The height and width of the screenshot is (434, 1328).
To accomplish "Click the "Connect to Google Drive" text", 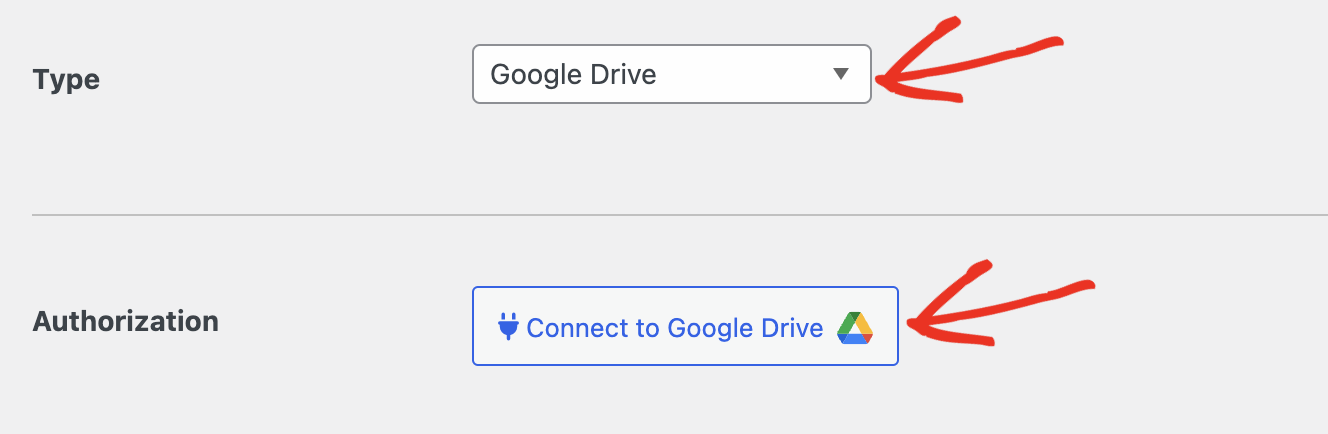I will pyautogui.click(x=675, y=328).
